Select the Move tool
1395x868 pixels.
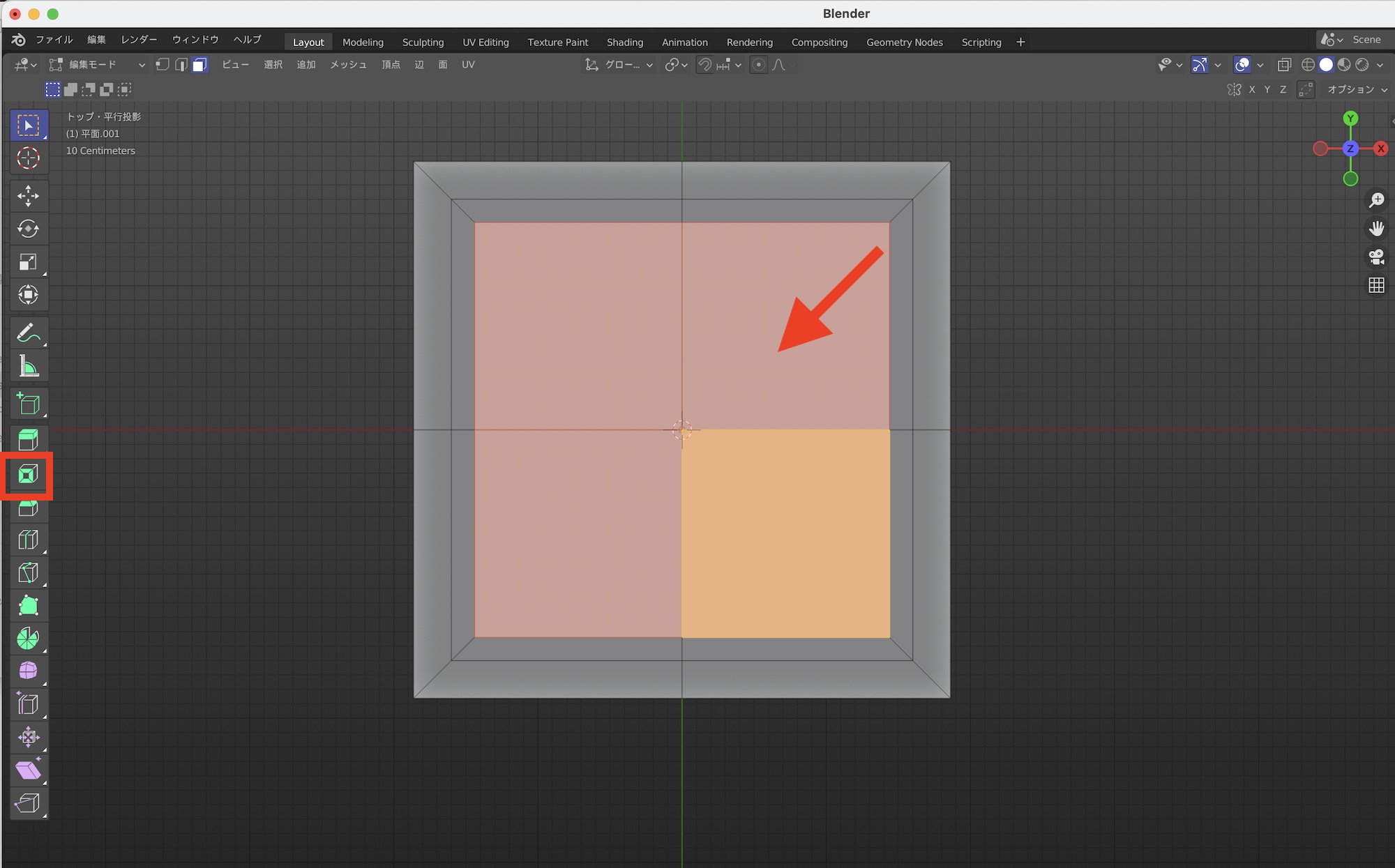click(x=28, y=196)
